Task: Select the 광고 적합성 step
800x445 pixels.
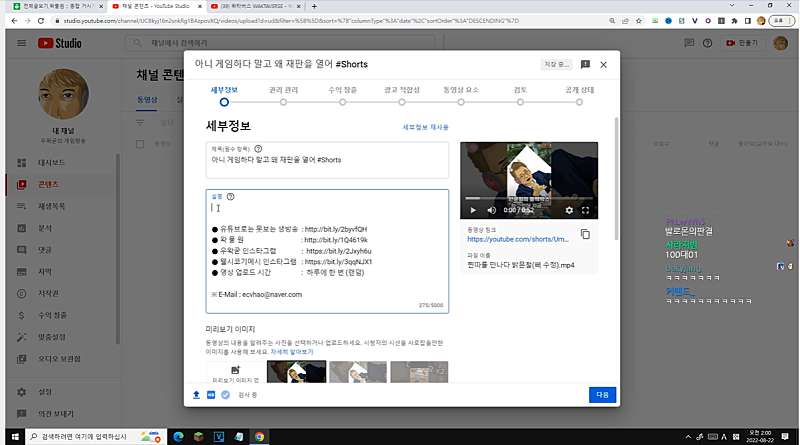Action: click(x=401, y=101)
